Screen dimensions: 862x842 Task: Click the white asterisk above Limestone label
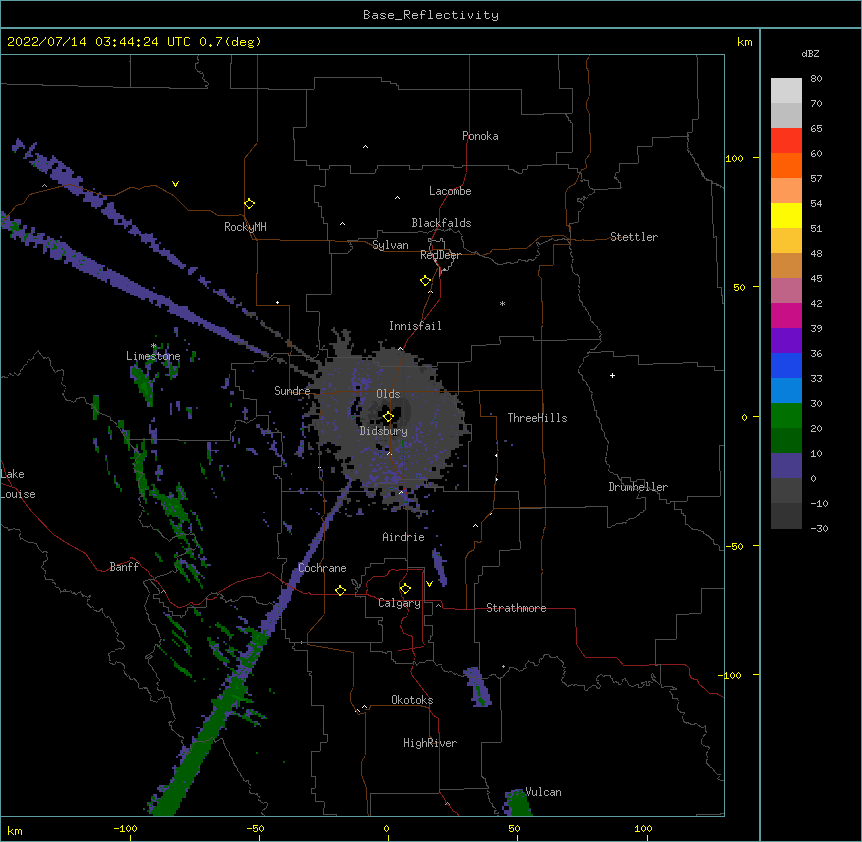point(154,346)
